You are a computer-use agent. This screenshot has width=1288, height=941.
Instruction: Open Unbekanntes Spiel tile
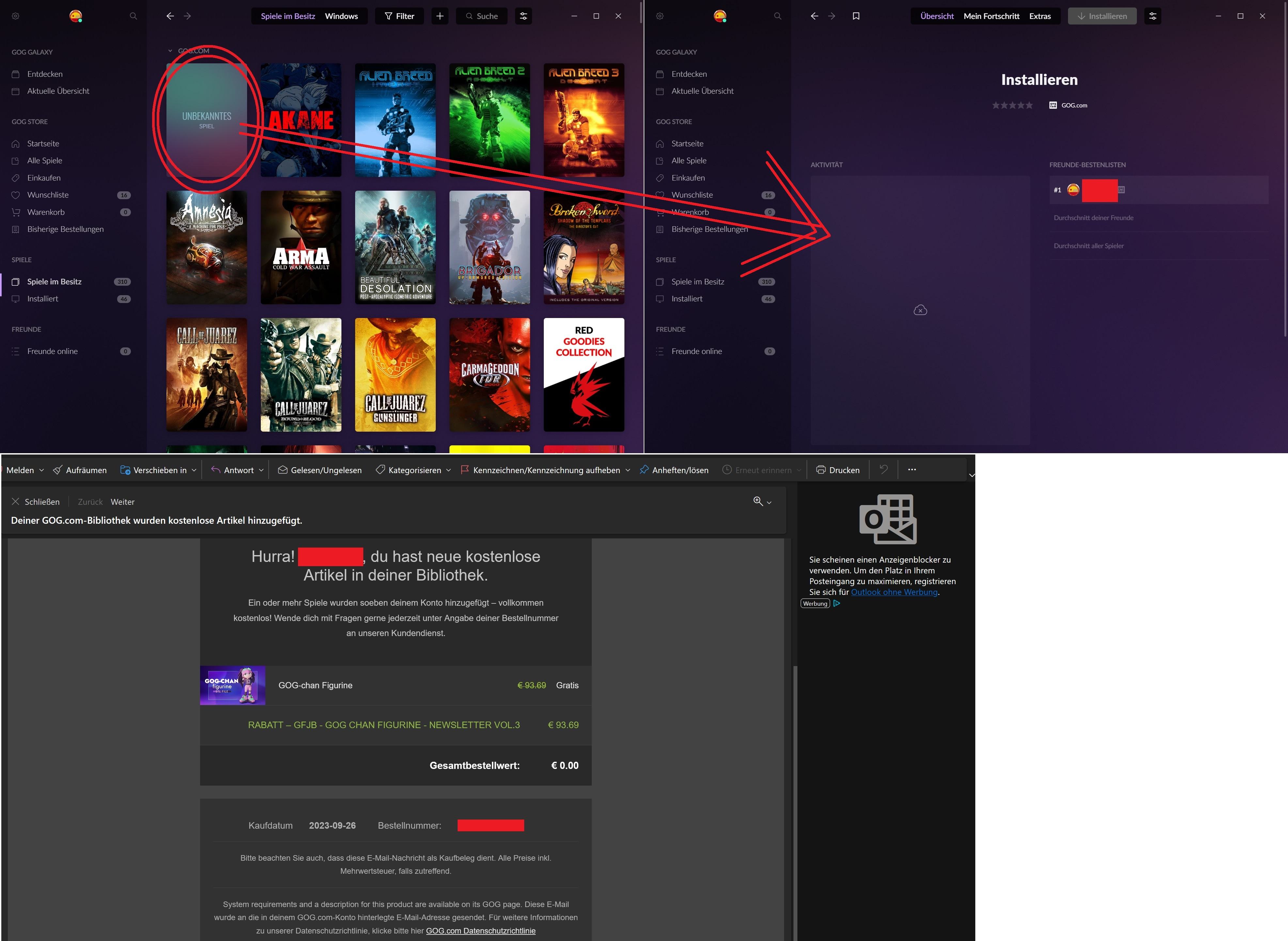(207, 120)
